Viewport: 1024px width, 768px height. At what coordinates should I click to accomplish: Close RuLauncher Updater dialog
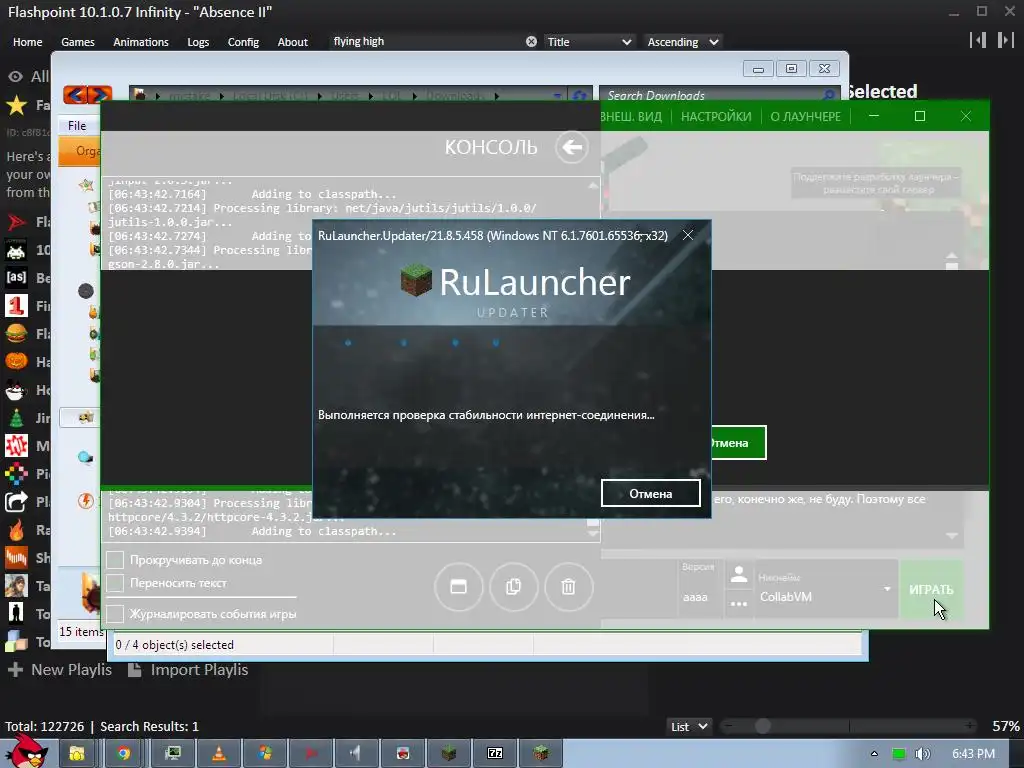688,235
